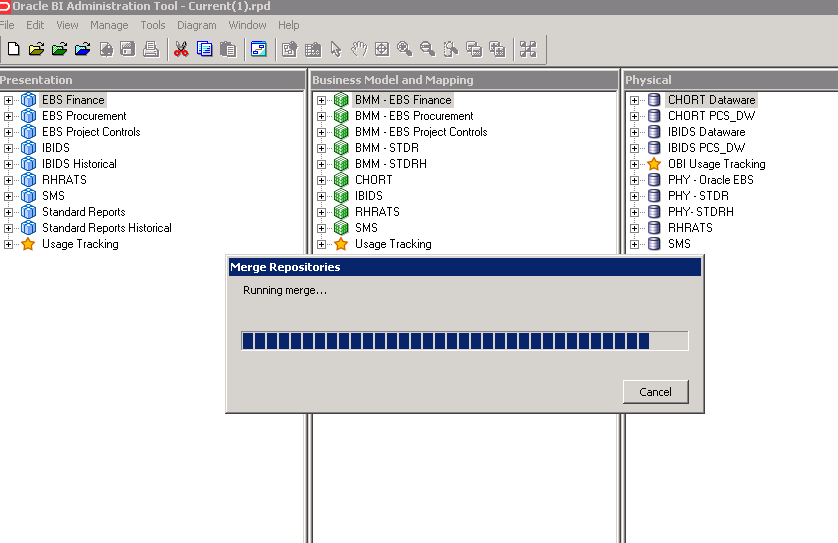The image size is (838, 543).
Task: Click the Paste clipboard icon
Action: coord(228,50)
